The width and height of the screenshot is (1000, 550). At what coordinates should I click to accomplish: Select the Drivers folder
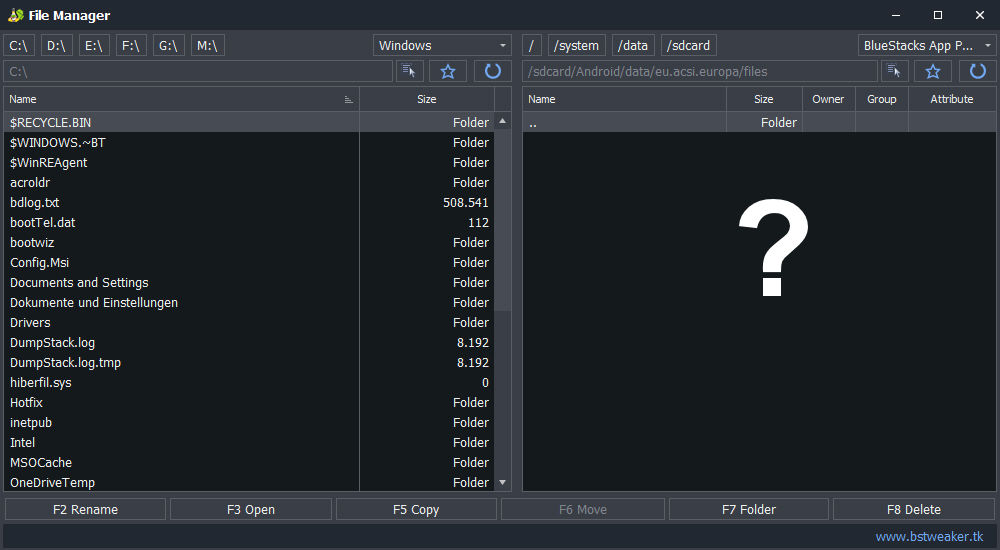click(x=249, y=322)
